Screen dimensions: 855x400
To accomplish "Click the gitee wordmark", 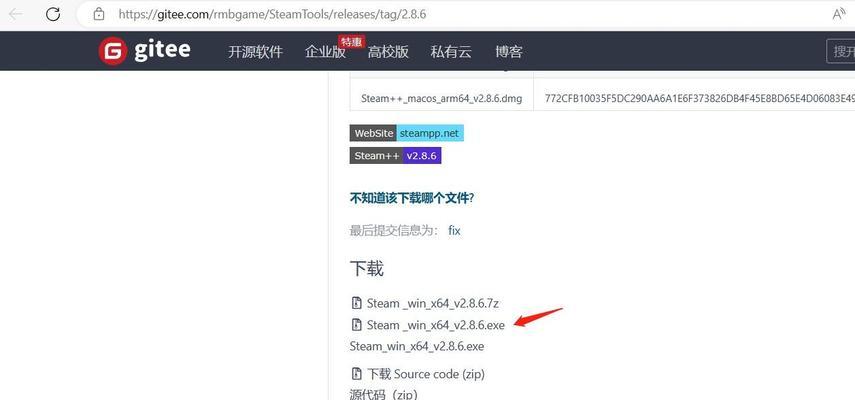I will (162, 50).
